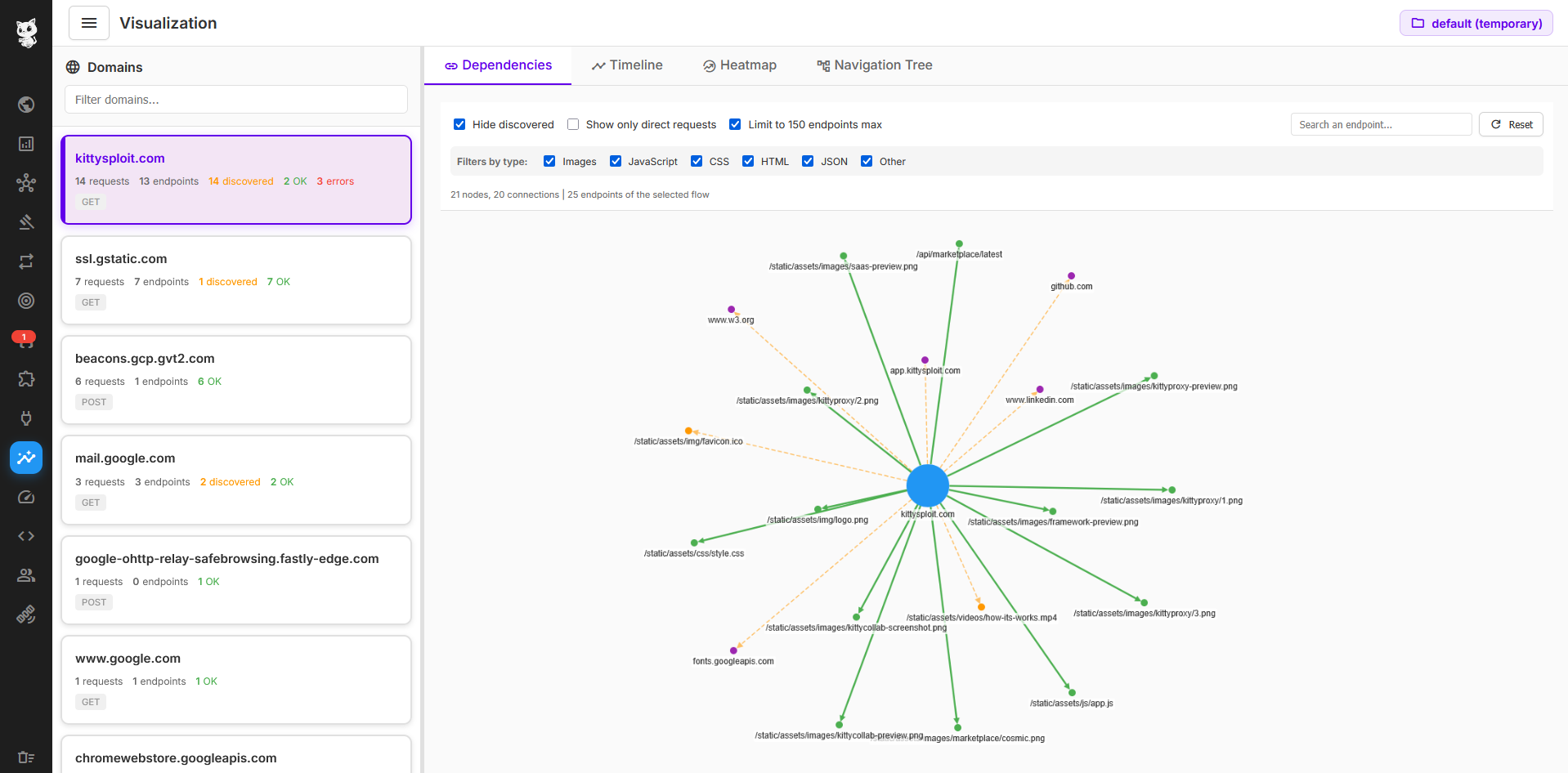The height and width of the screenshot is (773, 1568).
Task: Click the users icon in the sidebar
Action: [26, 575]
